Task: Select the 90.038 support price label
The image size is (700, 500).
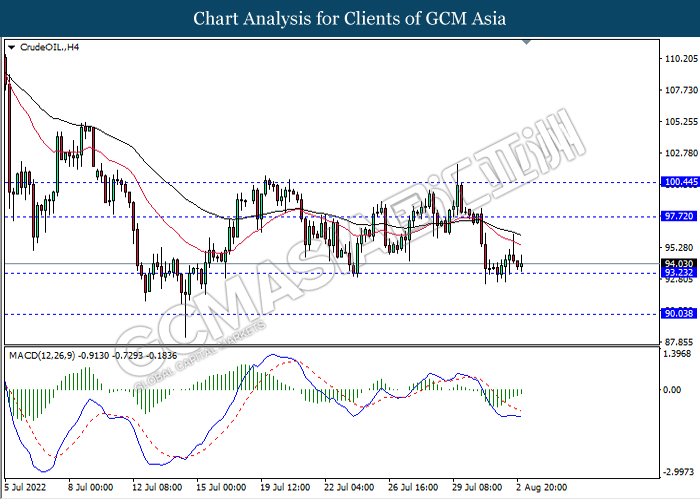Action: (x=679, y=314)
